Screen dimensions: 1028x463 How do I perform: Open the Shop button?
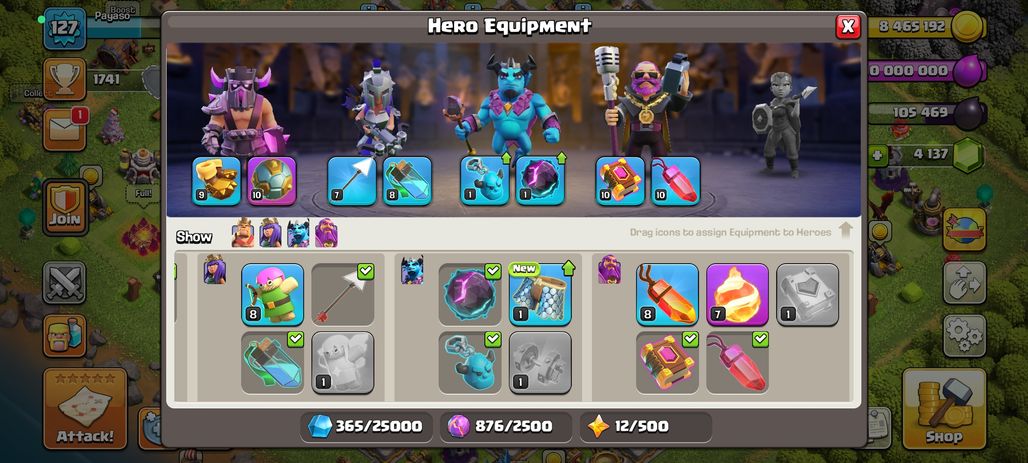(x=944, y=410)
